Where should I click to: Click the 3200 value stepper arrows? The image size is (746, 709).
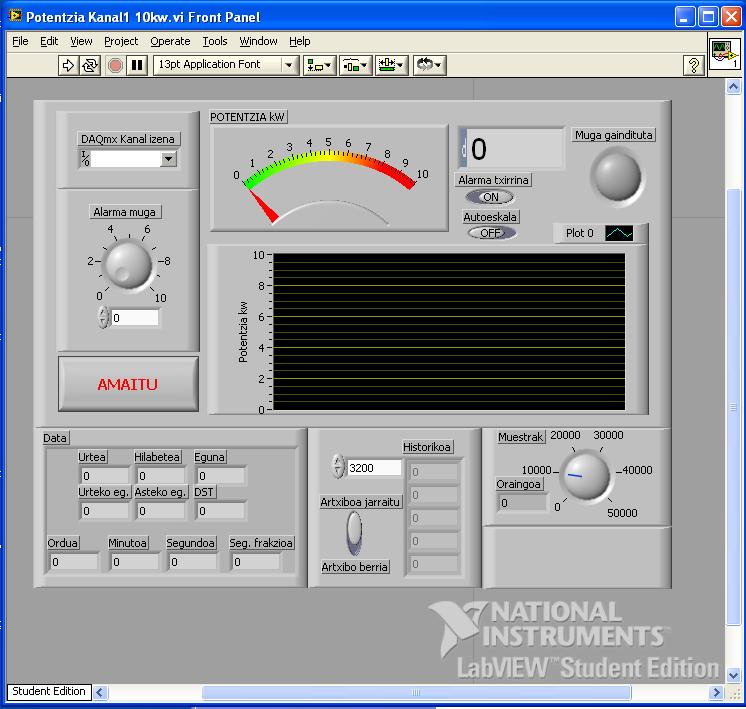click(x=337, y=466)
